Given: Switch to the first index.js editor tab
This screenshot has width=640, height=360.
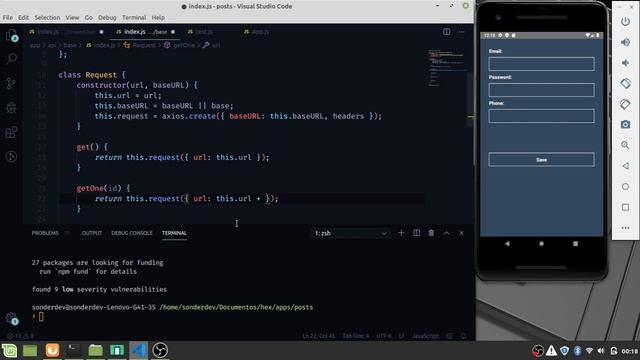Looking at the screenshot, I should [67, 32].
